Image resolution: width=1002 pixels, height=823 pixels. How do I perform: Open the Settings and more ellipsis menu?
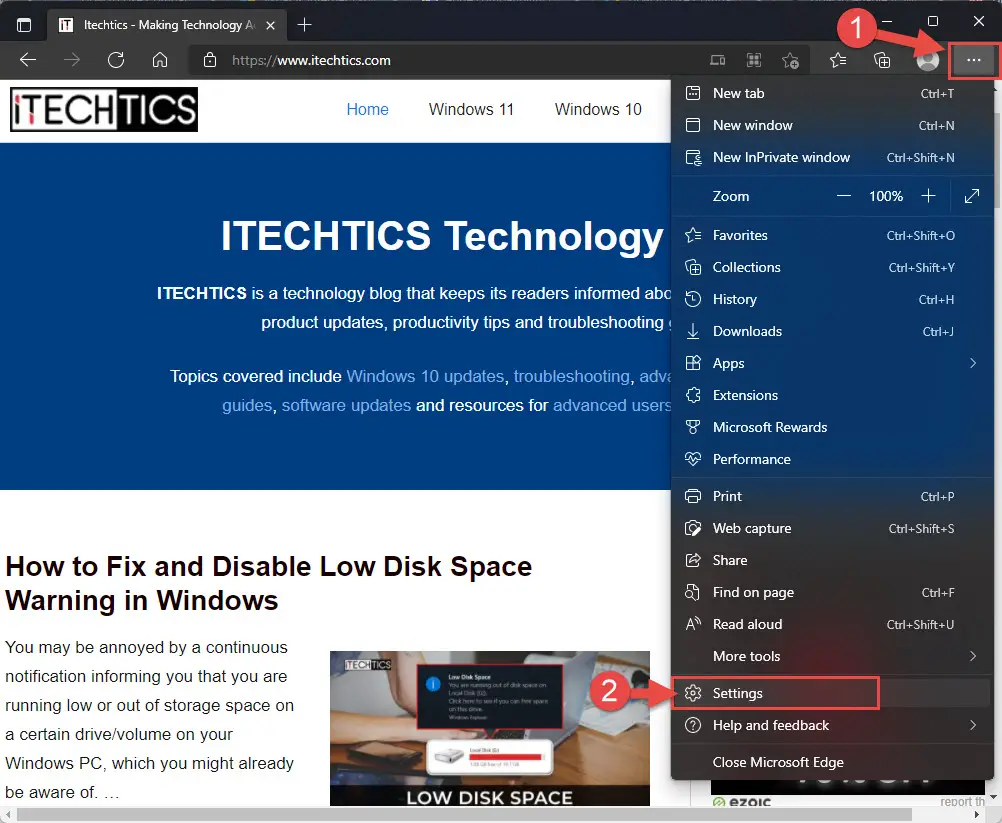coord(973,60)
